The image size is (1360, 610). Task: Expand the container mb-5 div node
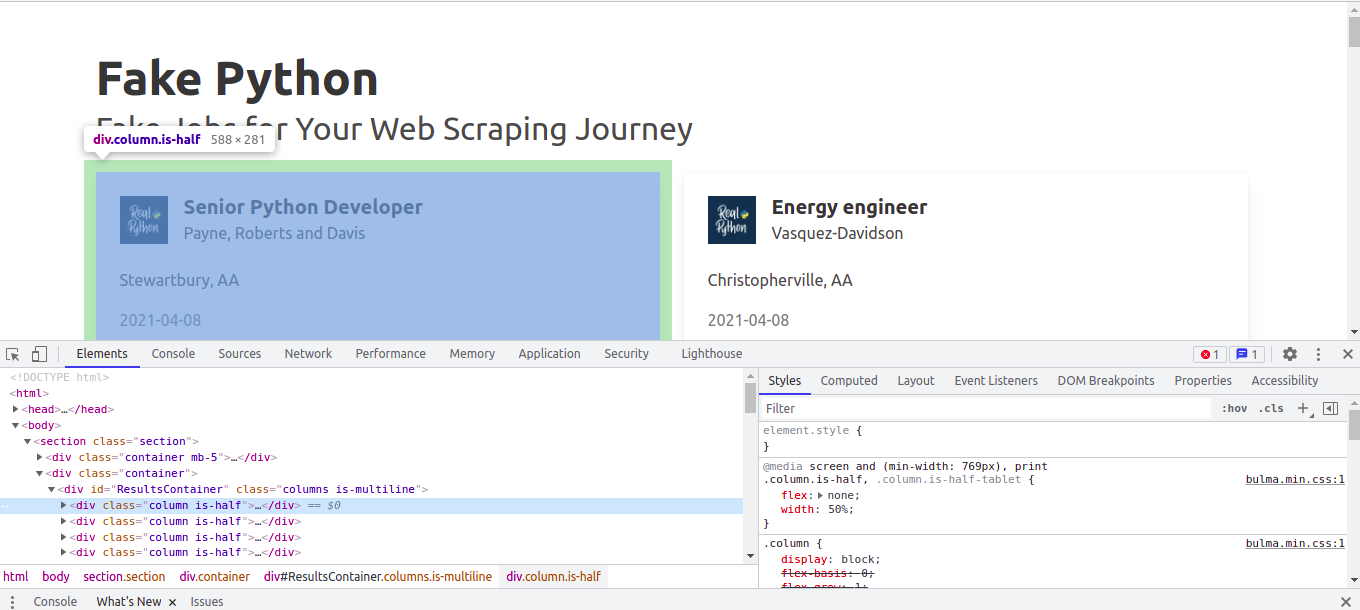pyautogui.click(x=40, y=457)
